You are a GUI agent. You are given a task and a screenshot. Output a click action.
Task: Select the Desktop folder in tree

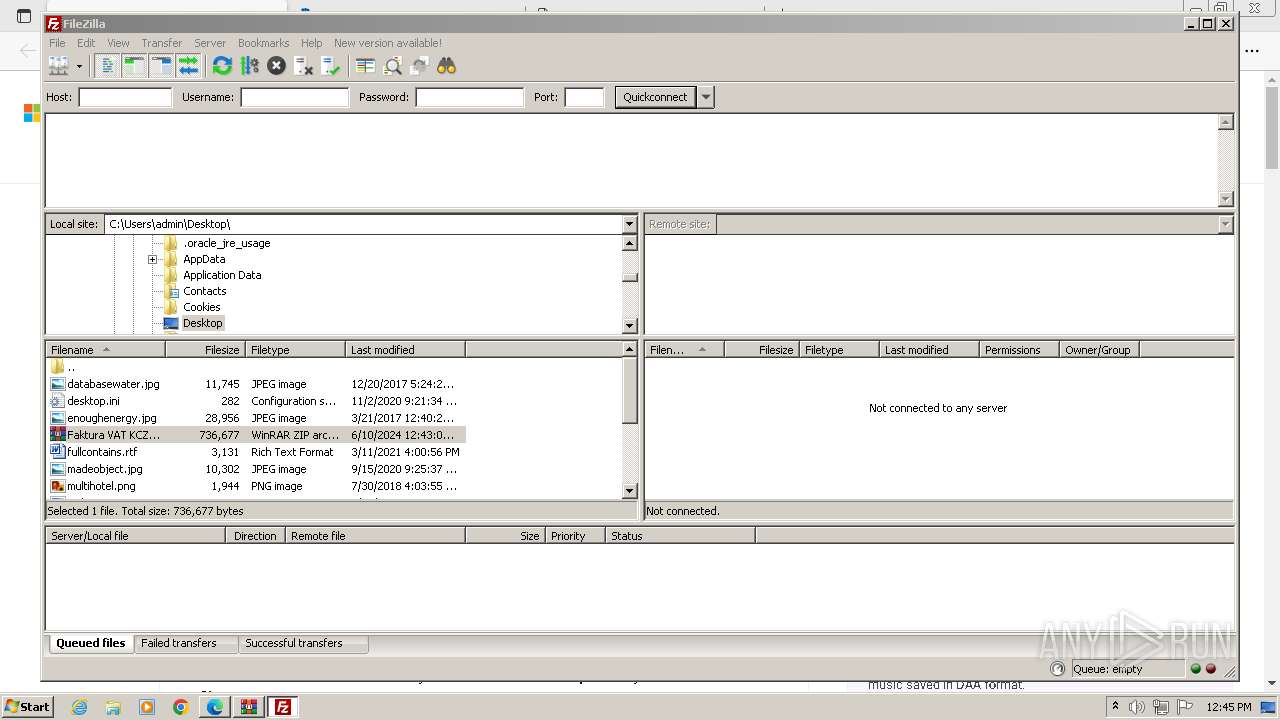click(202, 323)
